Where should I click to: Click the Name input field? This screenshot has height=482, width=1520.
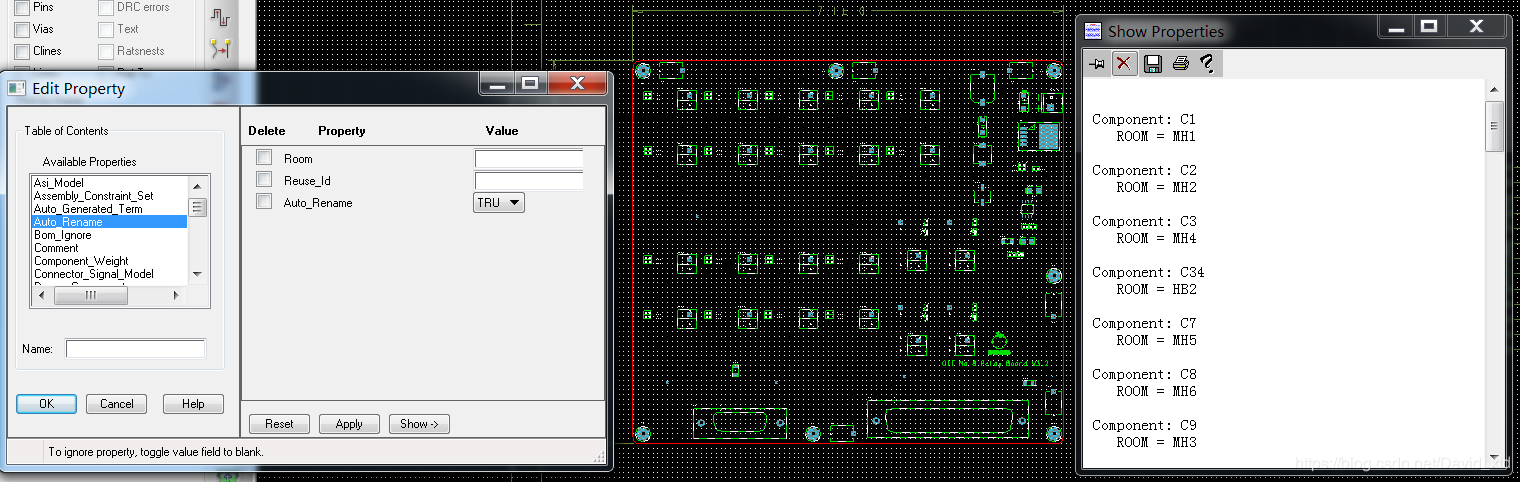(135, 349)
